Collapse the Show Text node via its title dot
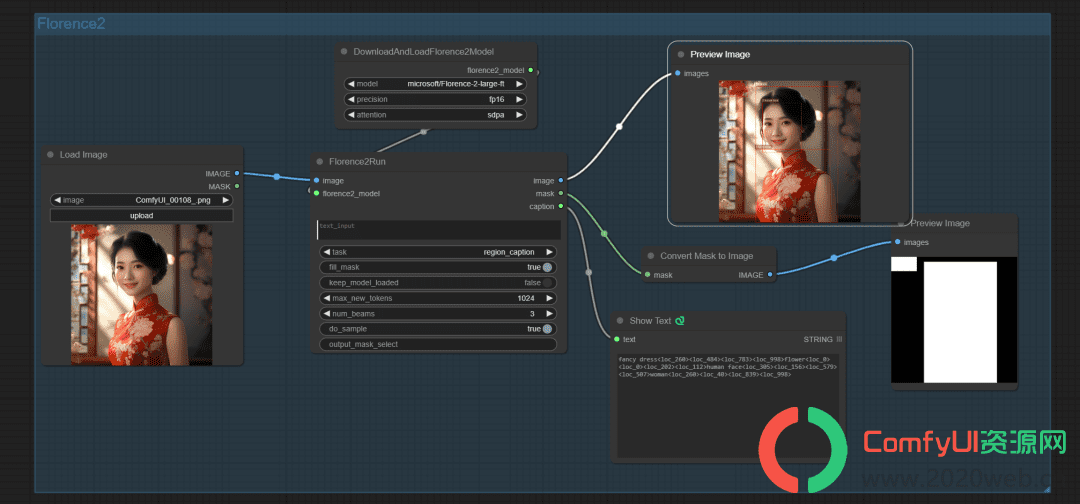Screen dimensions: 1080x504 [619, 321]
